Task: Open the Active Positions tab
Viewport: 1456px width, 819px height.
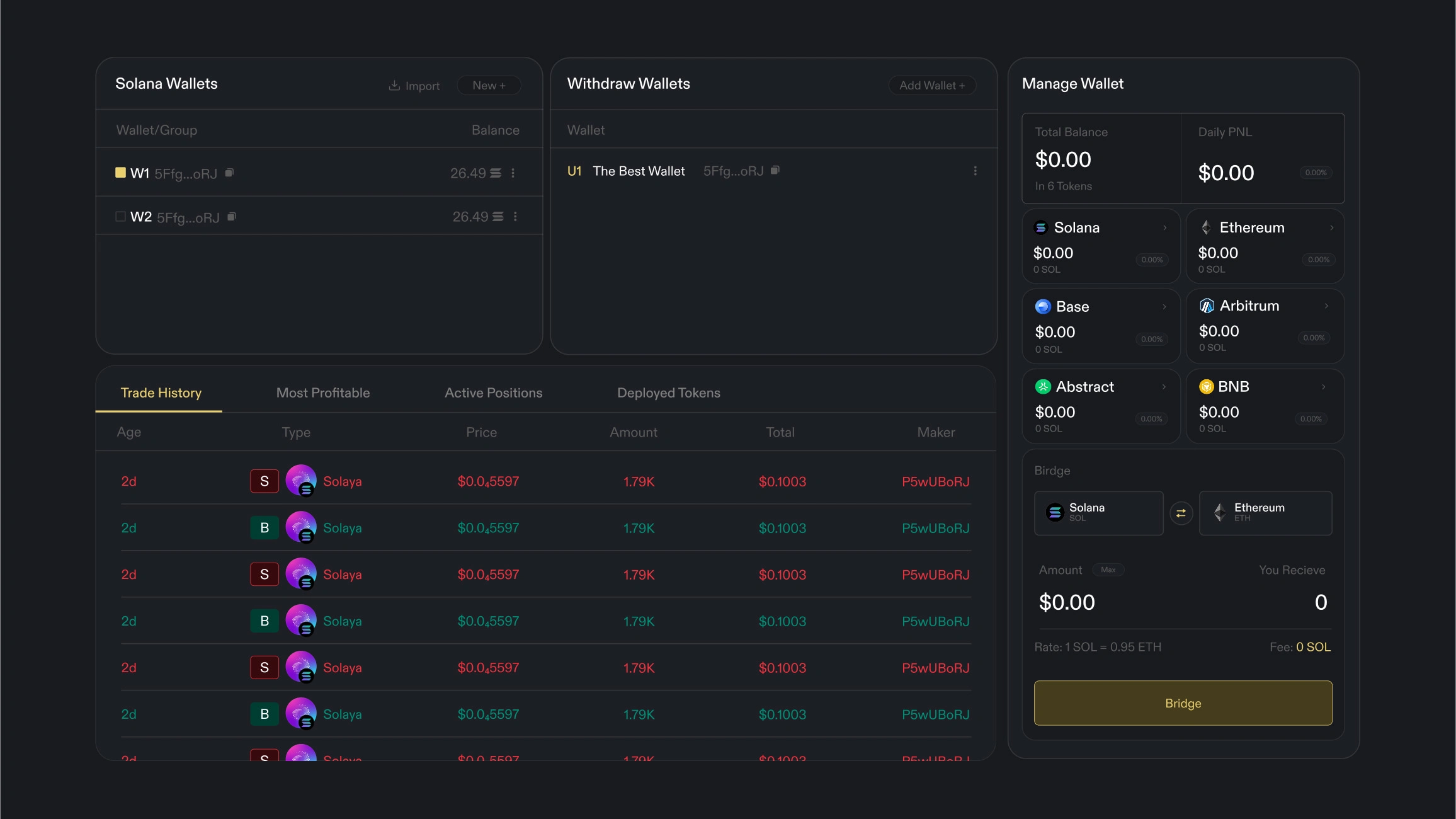Action: 493,393
